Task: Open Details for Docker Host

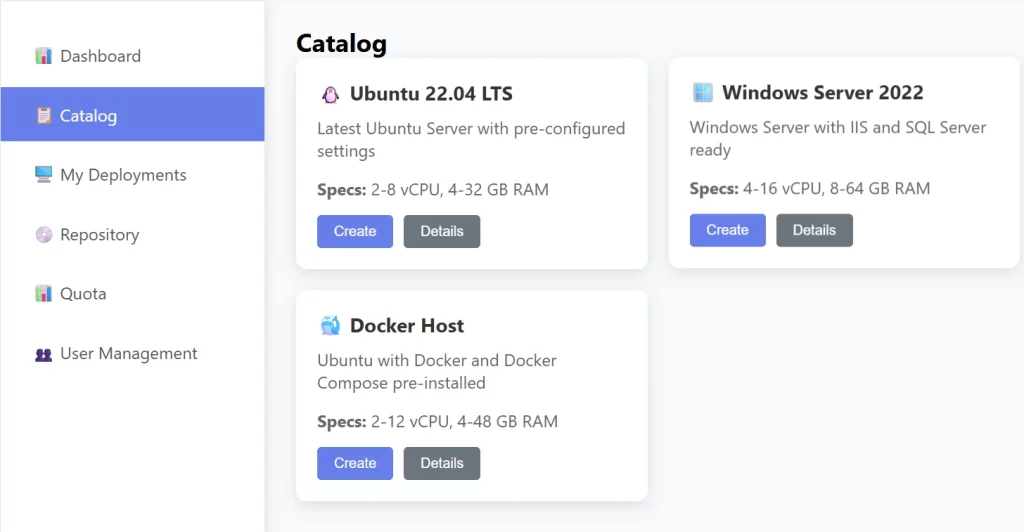Action: coord(441,463)
